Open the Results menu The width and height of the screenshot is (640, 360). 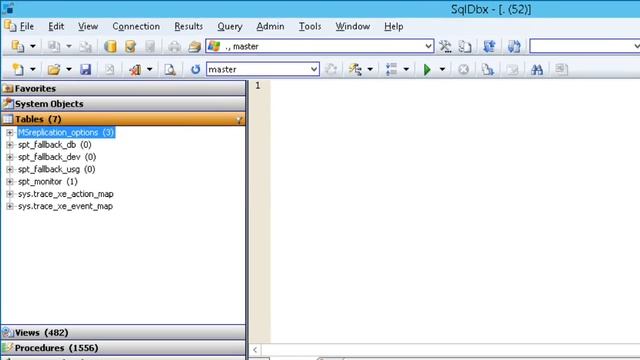click(x=189, y=27)
